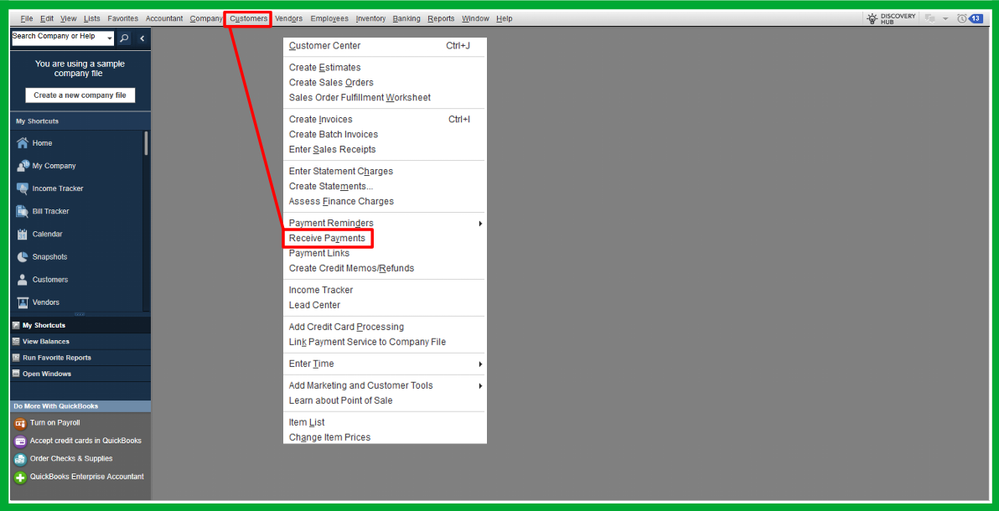Open the Customers shortcut icon in sidebar

22,280
